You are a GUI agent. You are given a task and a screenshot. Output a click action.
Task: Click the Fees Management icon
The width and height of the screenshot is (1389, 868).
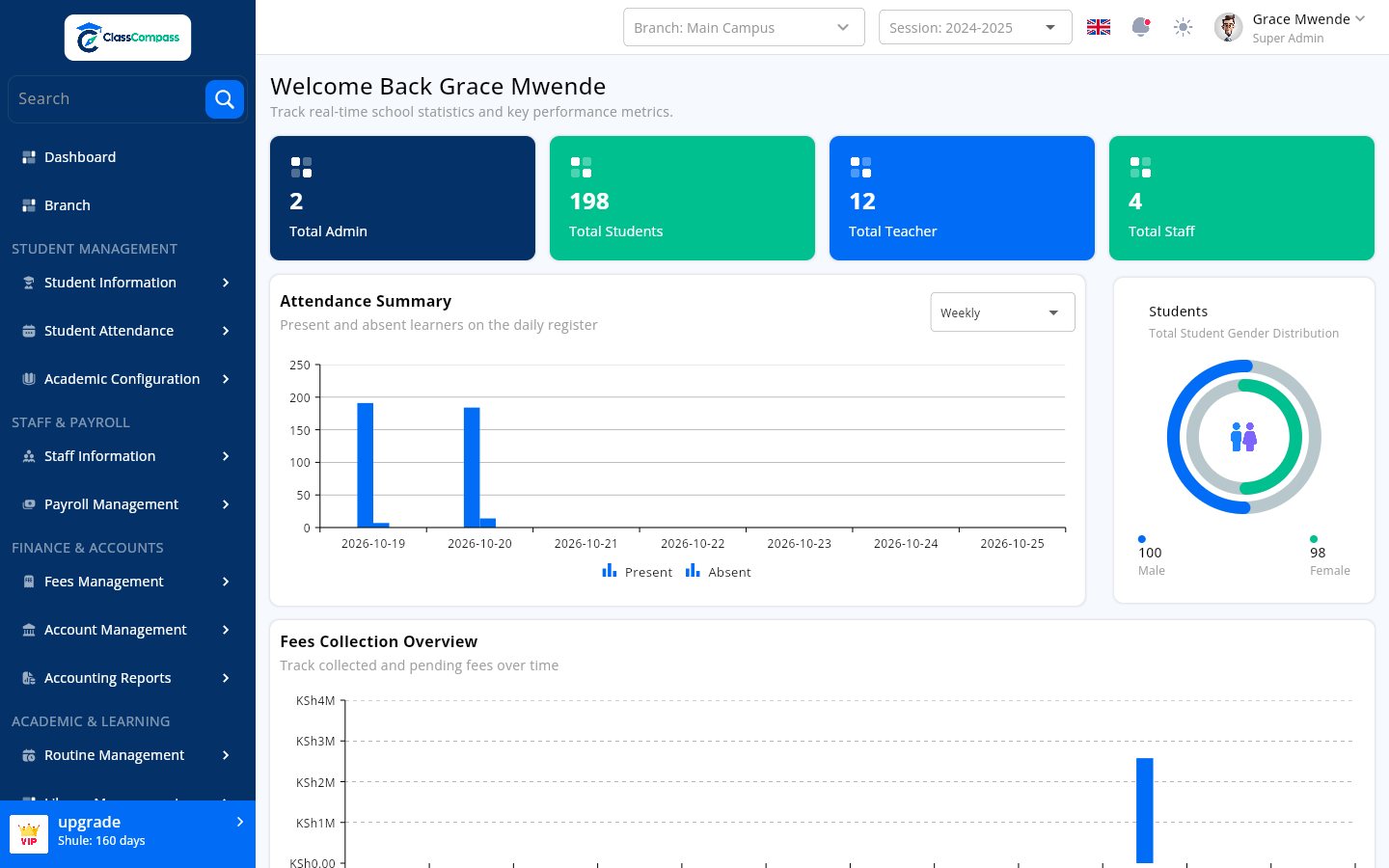coord(29,582)
